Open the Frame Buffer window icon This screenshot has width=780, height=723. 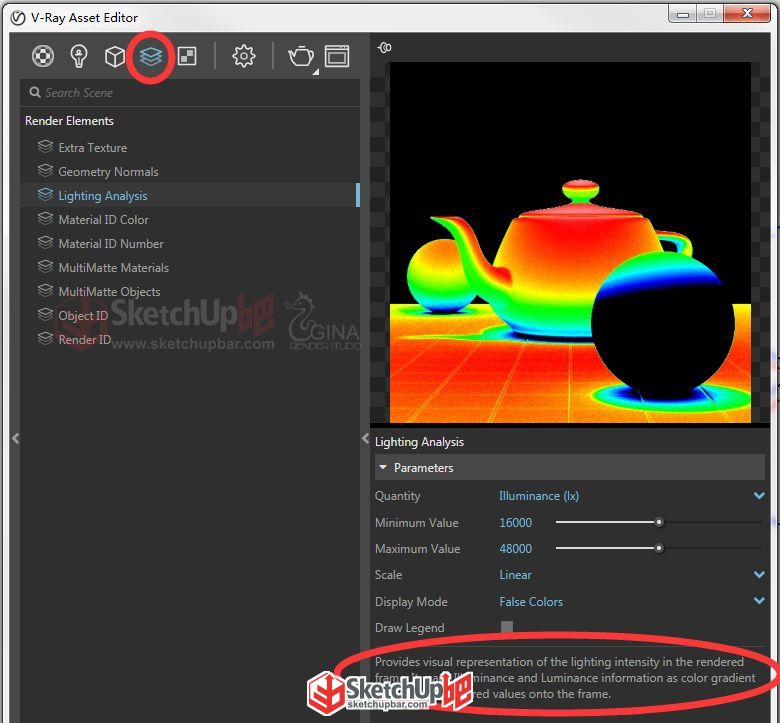point(337,56)
